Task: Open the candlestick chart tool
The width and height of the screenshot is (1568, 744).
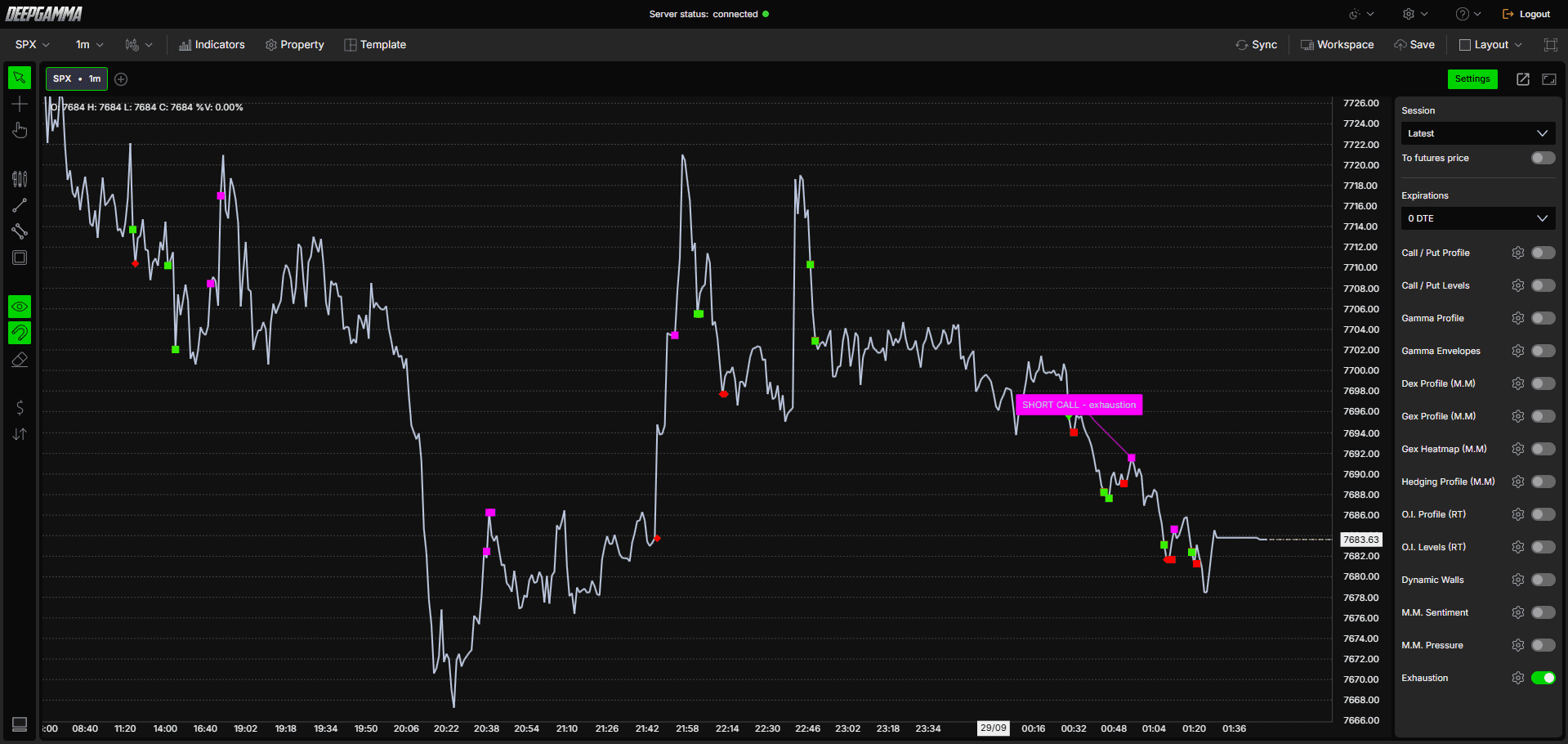Action: [x=20, y=179]
